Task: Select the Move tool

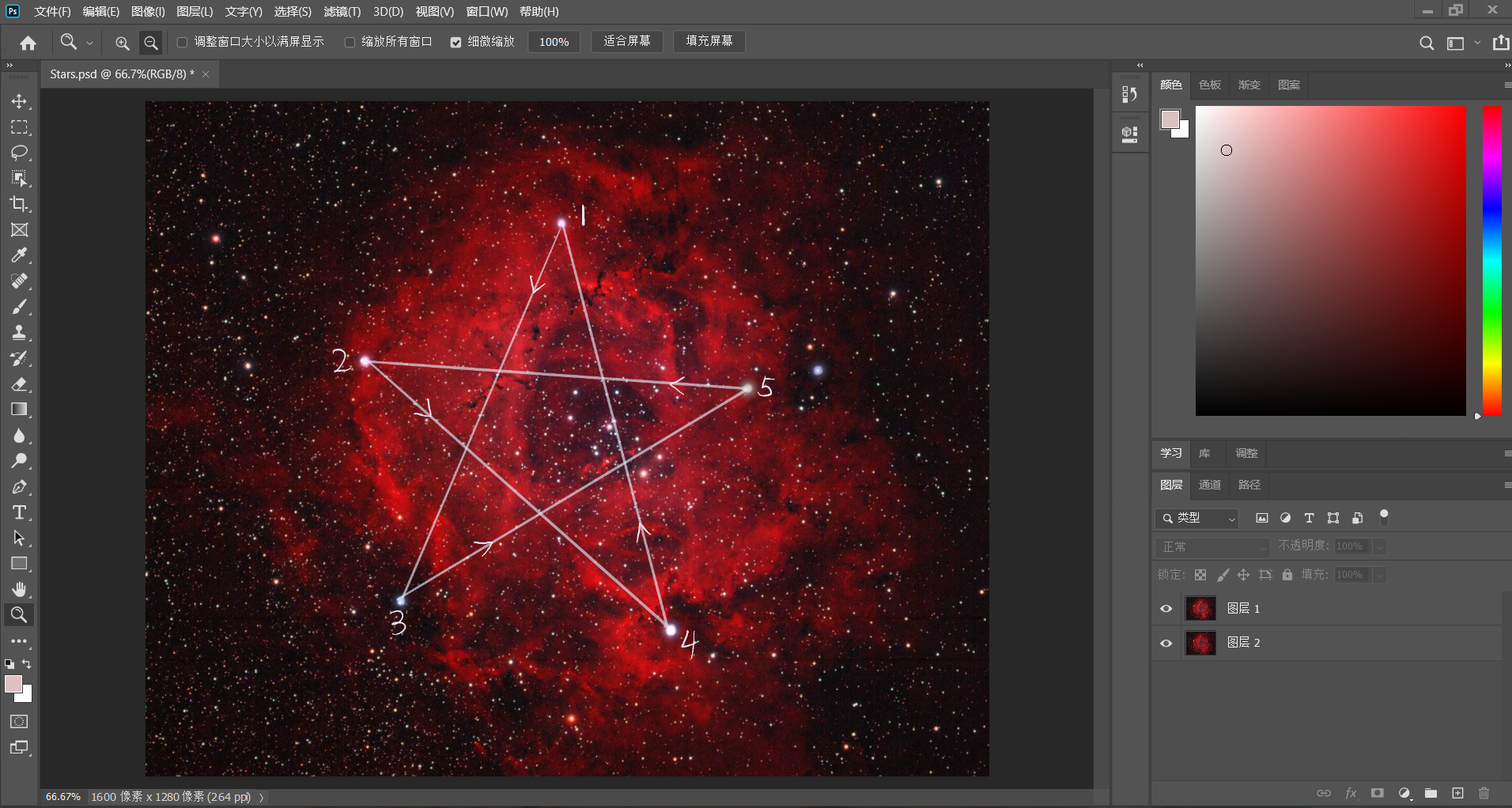Action: pos(20,101)
